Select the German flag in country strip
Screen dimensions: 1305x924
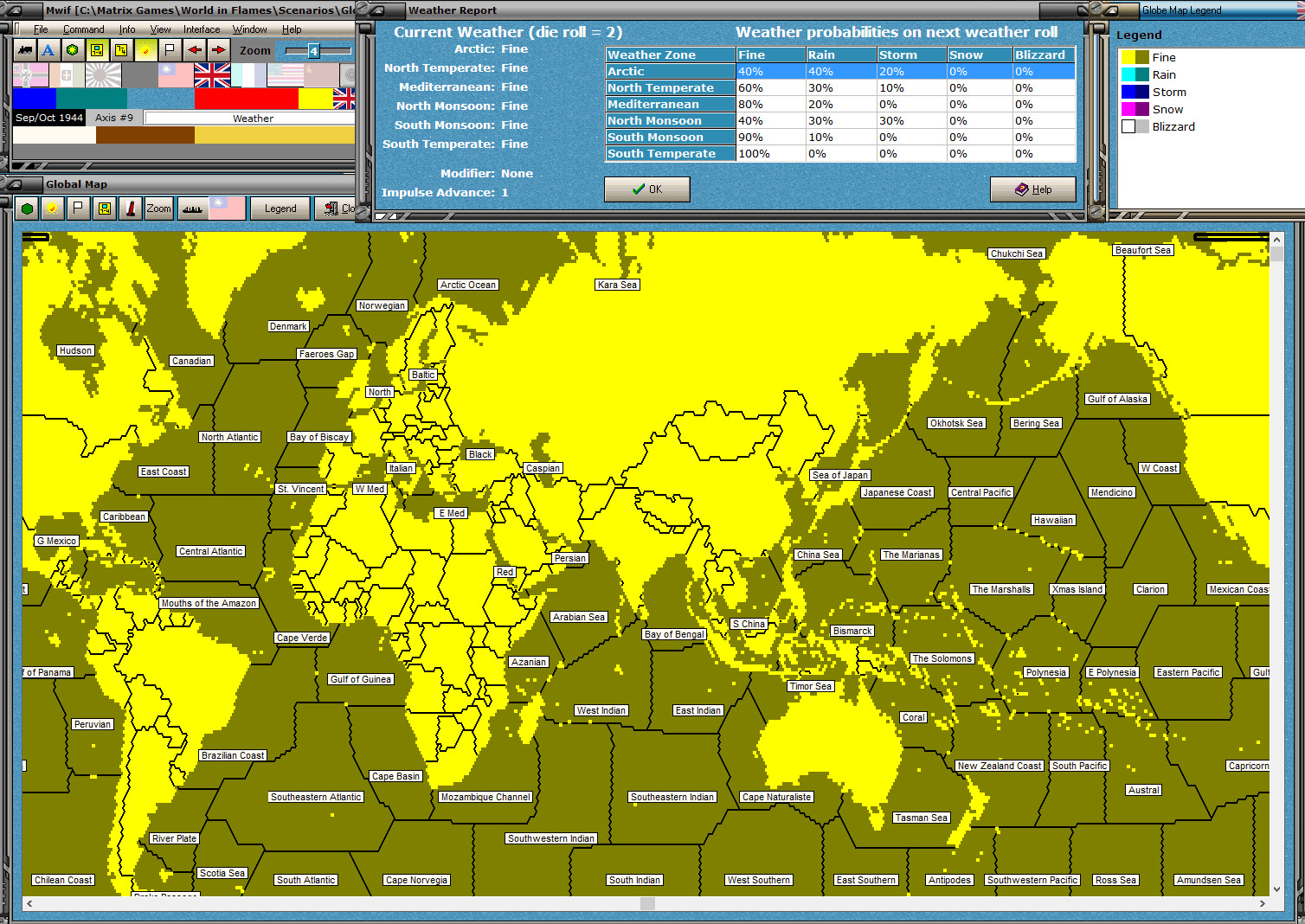(30, 75)
